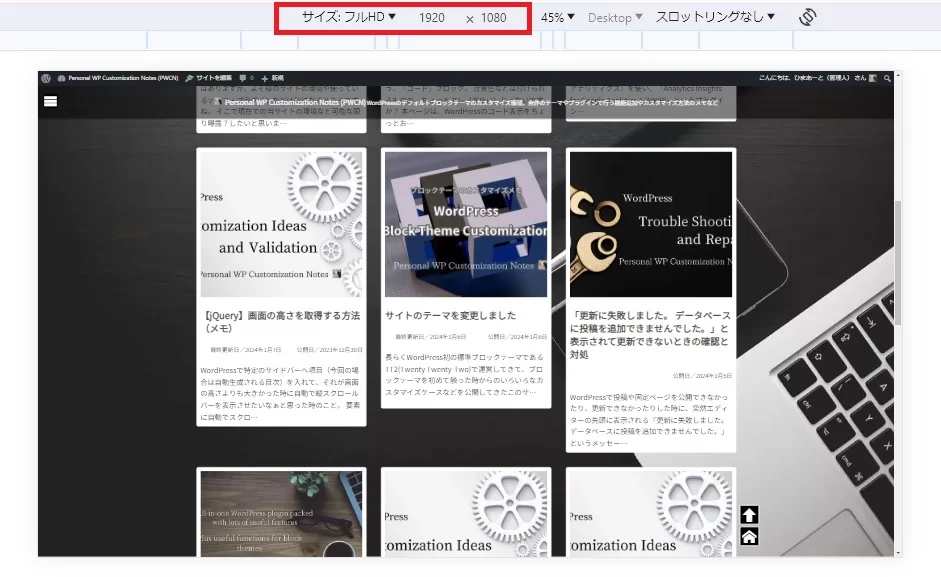Viewport: 941px width, 577px height.
Task: Click the 公開日／2024年1月5日 date text
Action: (x=702, y=376)
